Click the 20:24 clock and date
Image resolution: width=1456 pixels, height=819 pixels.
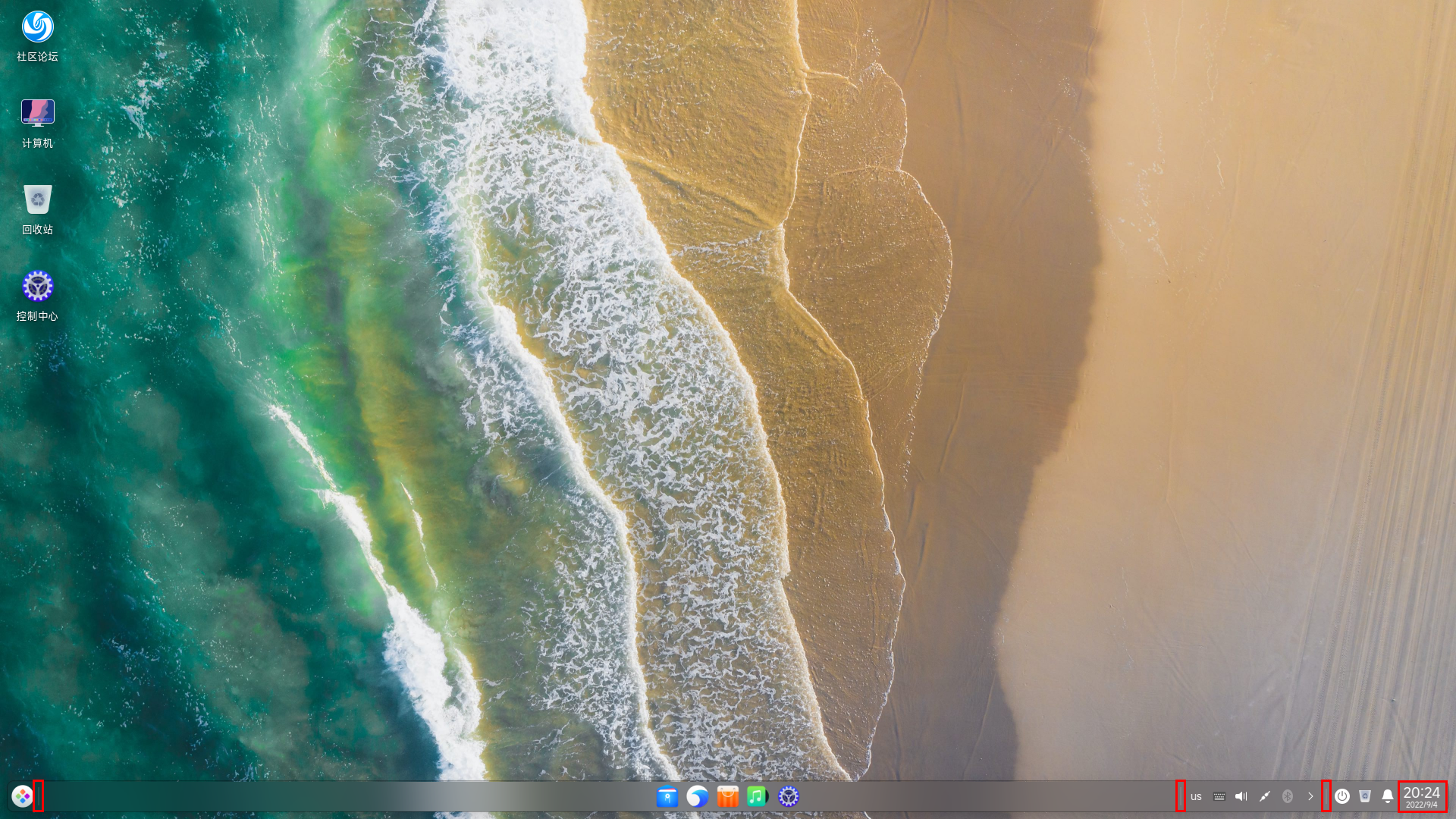point(1421,796)
